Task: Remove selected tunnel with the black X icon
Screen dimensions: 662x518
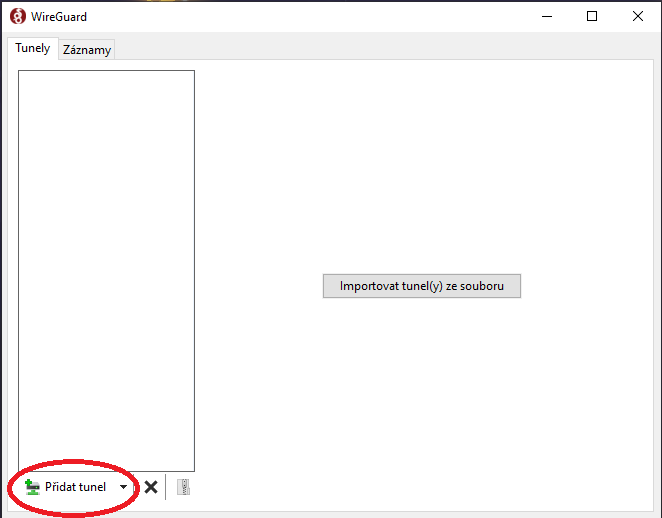Action: click(x=151, y=487)
